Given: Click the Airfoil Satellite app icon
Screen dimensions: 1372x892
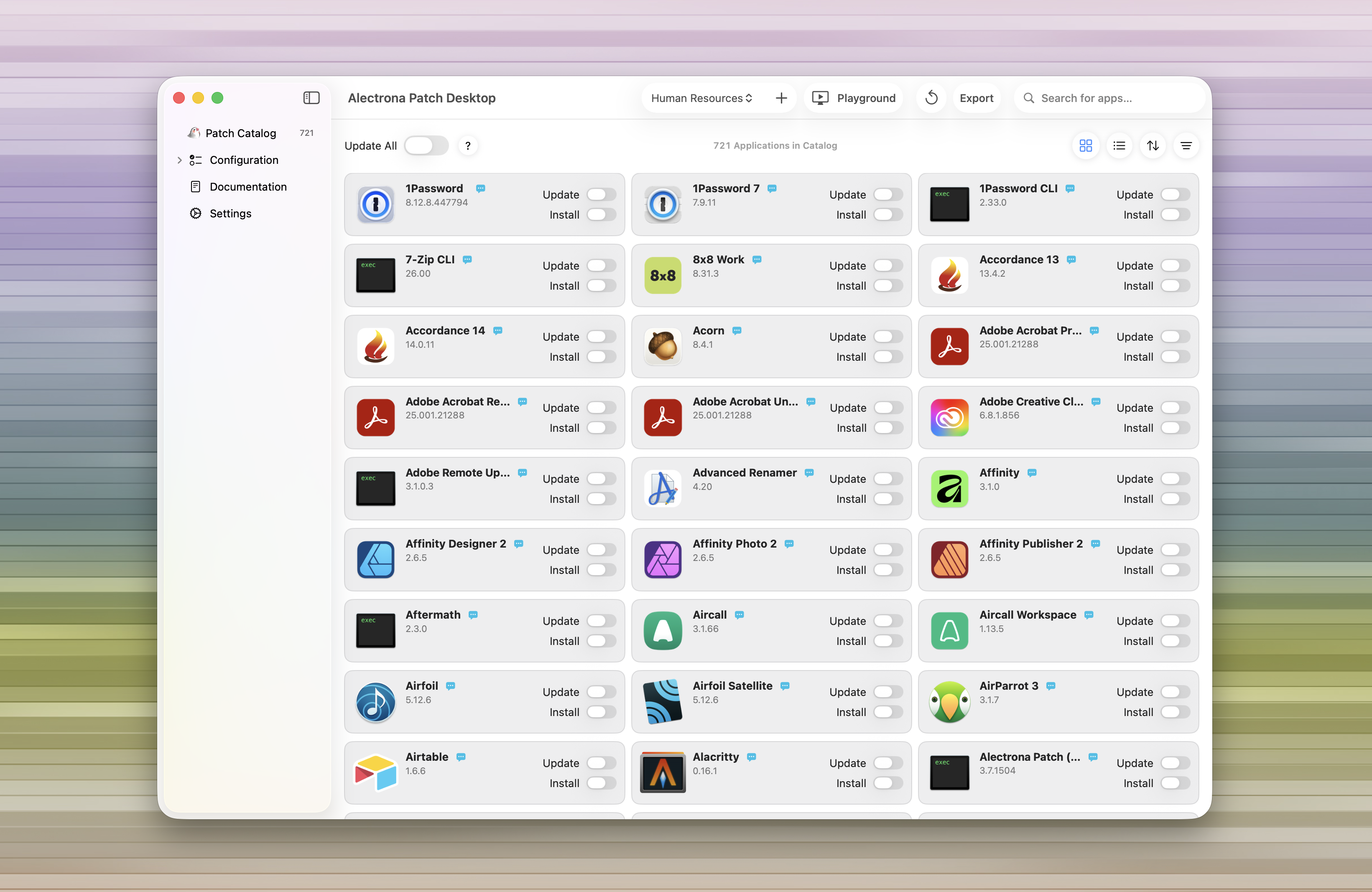Looking at the screenshot, I should [x=662, y=702].
